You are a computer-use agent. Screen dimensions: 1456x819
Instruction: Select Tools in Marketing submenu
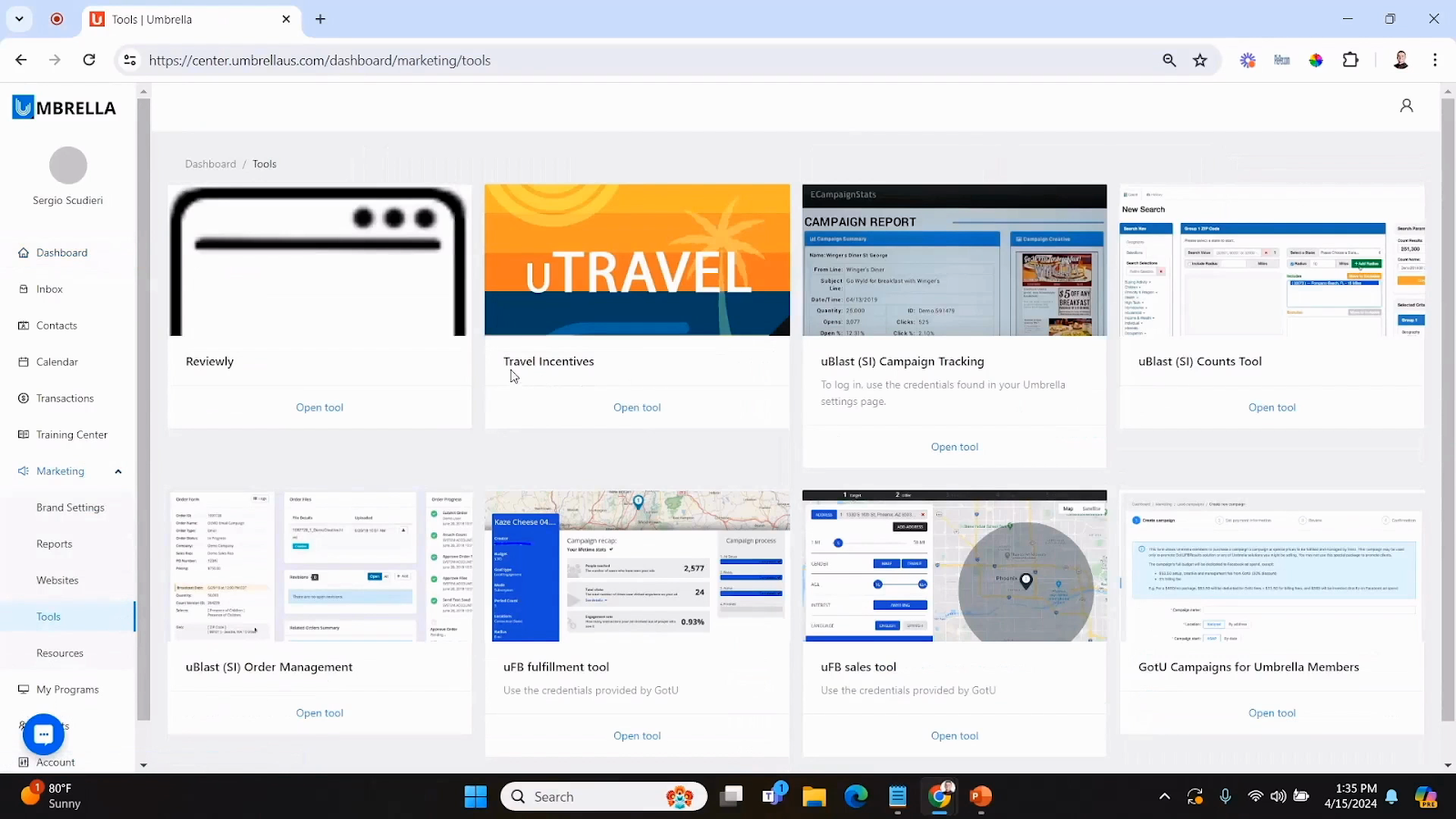(x=48, y=617)
